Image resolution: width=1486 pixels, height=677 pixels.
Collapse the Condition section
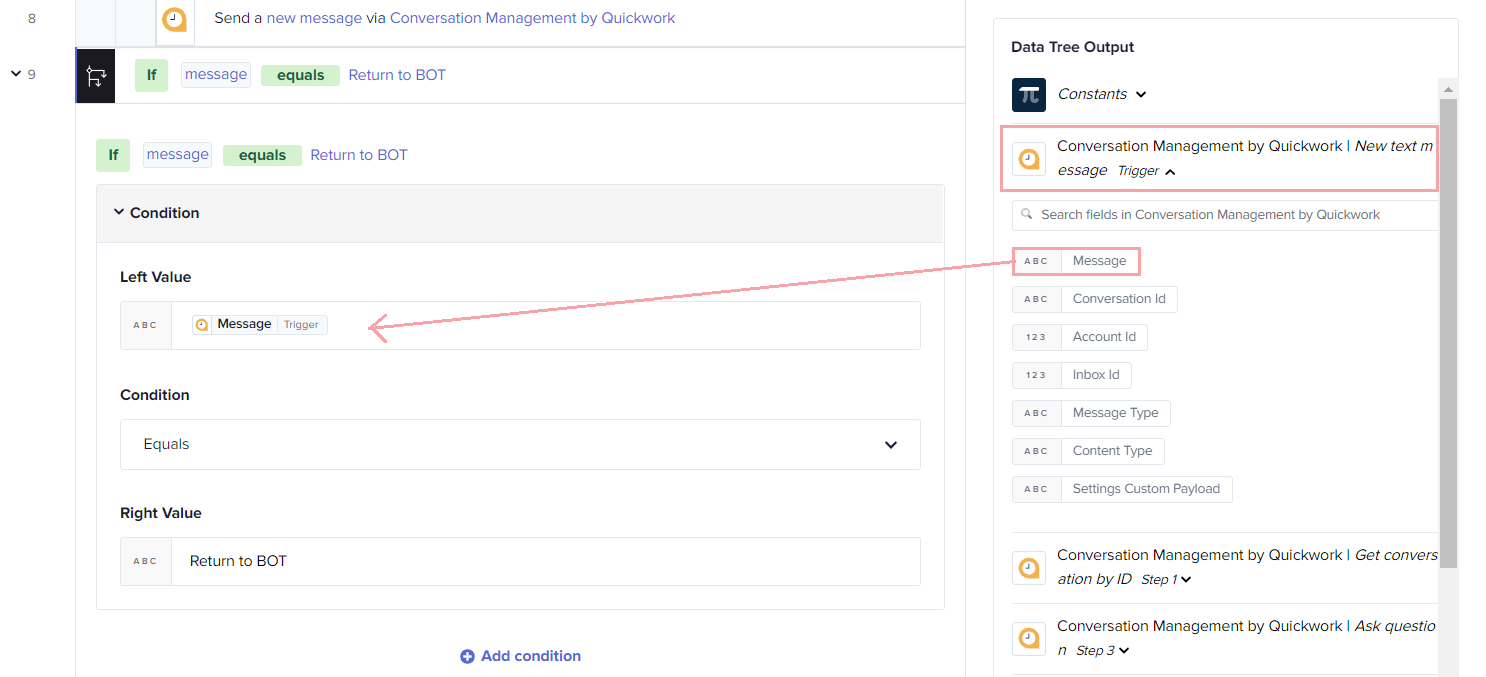(119, 212)
